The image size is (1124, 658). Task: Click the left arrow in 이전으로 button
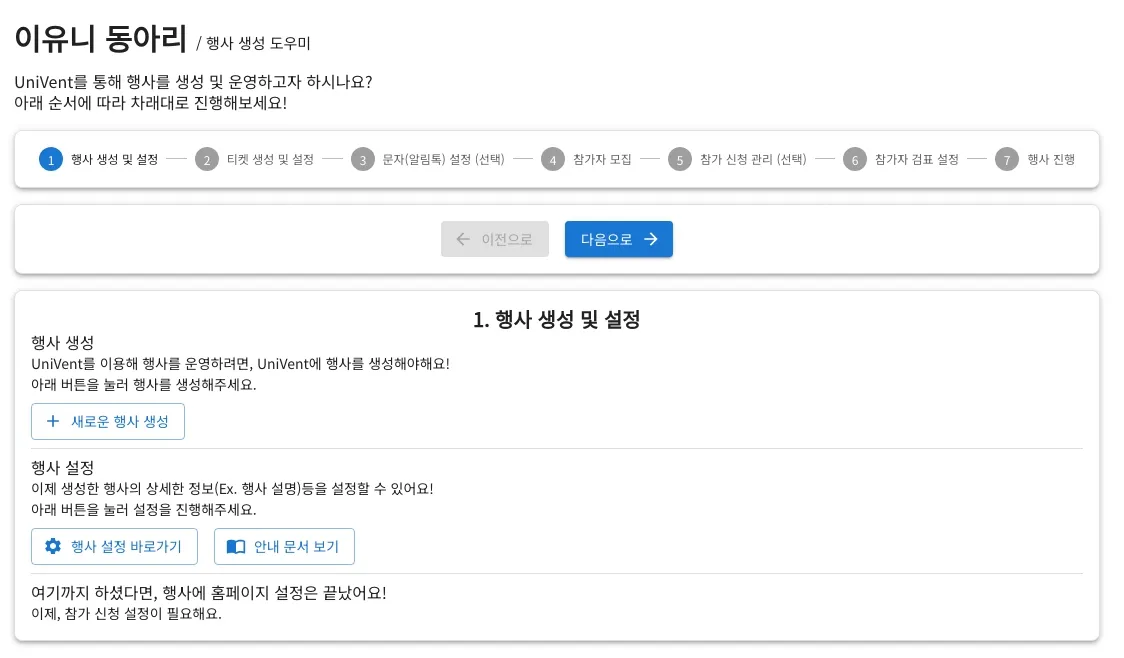tap(463, 239)
